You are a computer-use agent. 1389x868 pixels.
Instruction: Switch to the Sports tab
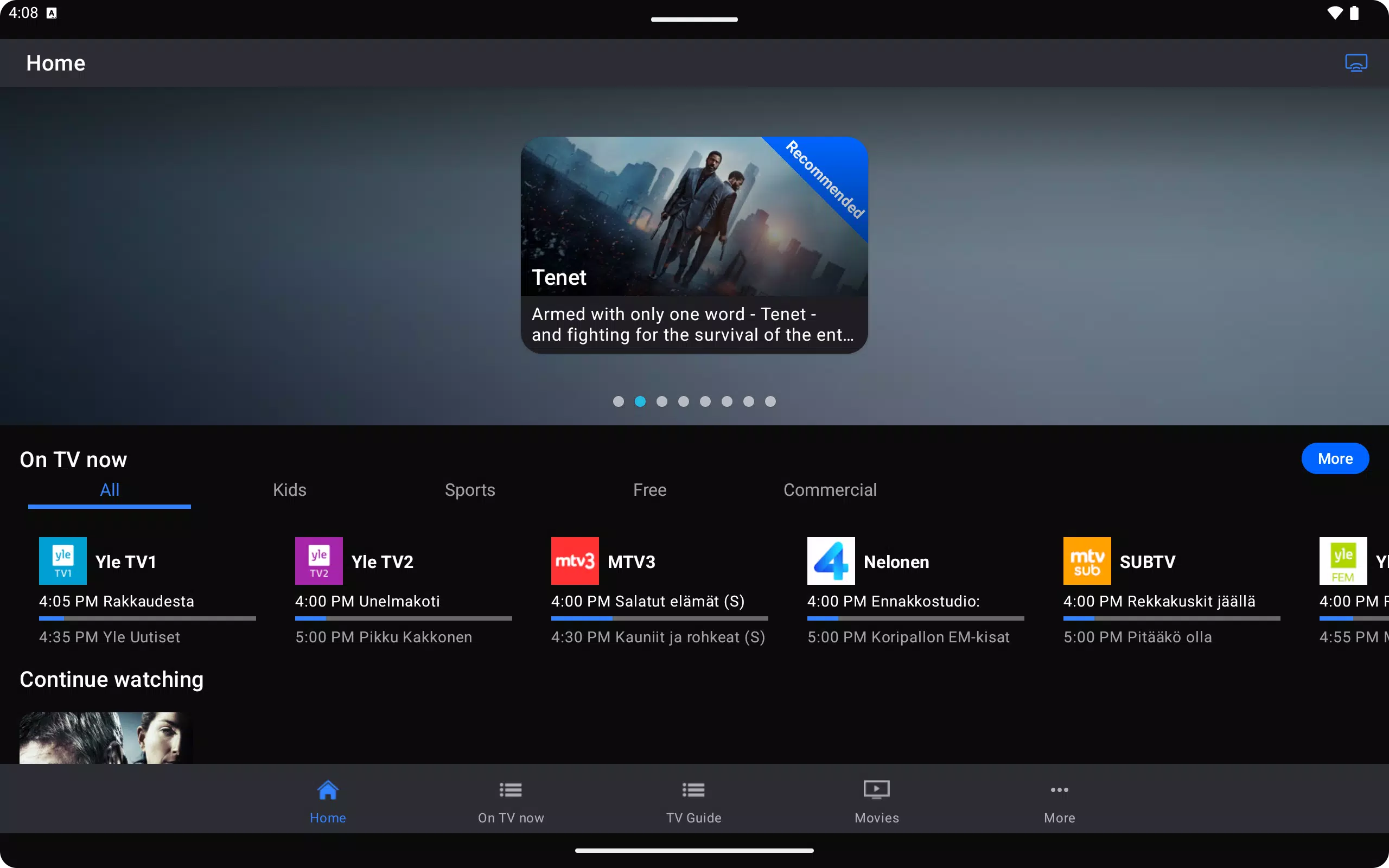coord(469,490)
